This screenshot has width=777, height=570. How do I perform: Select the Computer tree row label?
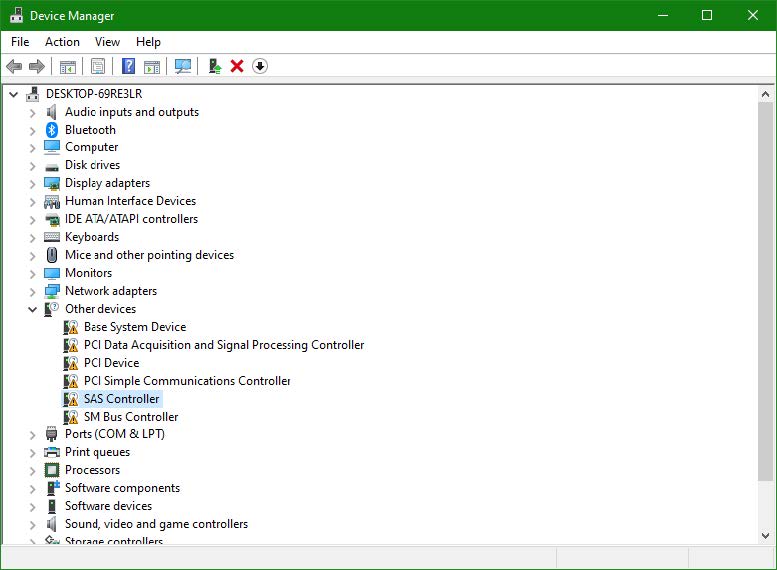coord(92,147)
